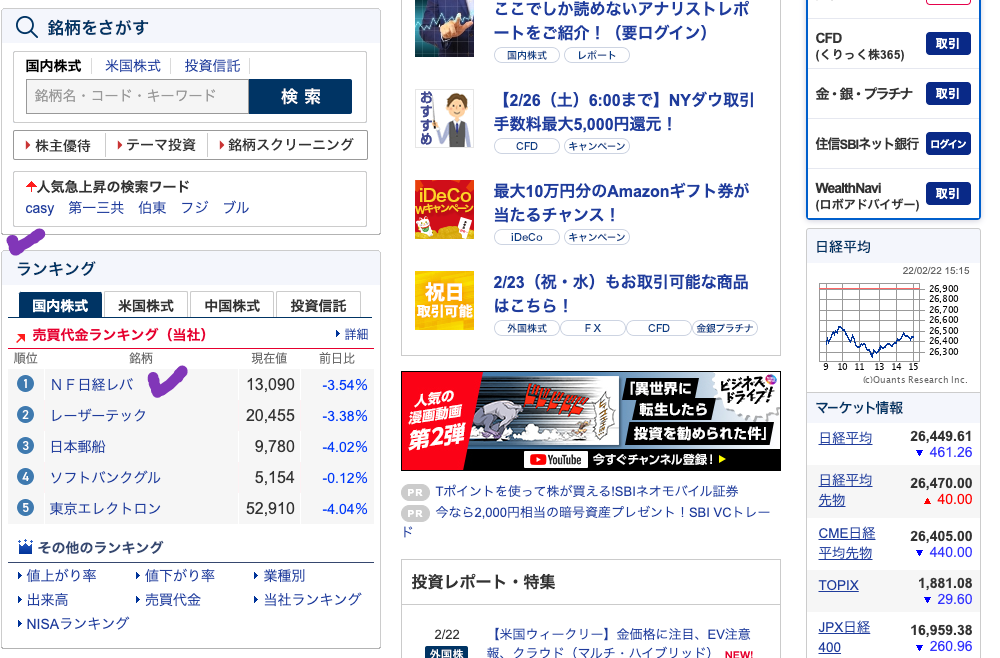Click the rank 1 badge icon

coord(25,384)
